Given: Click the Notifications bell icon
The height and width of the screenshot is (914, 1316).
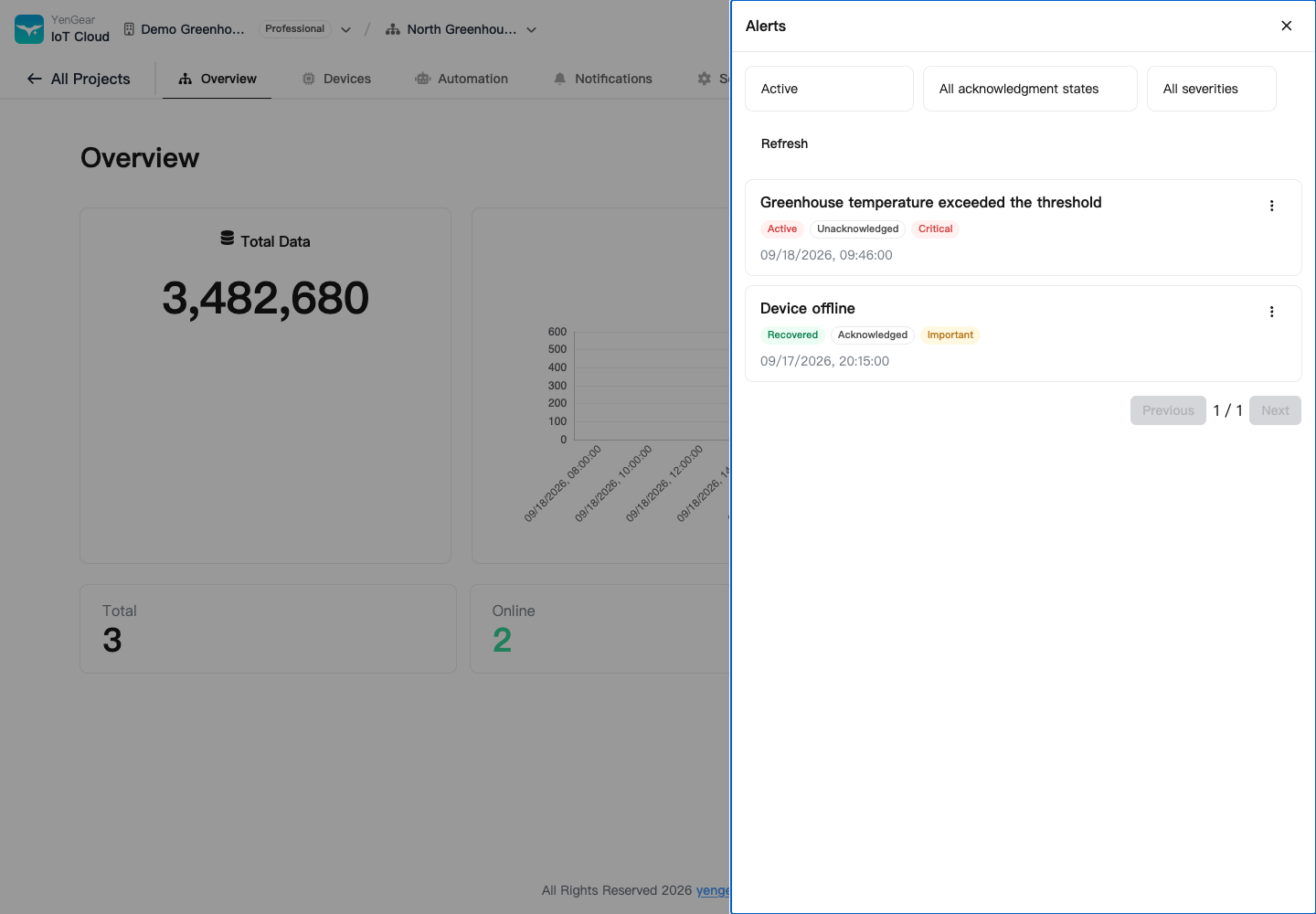Looking at the screenshot, I should 560,79.
